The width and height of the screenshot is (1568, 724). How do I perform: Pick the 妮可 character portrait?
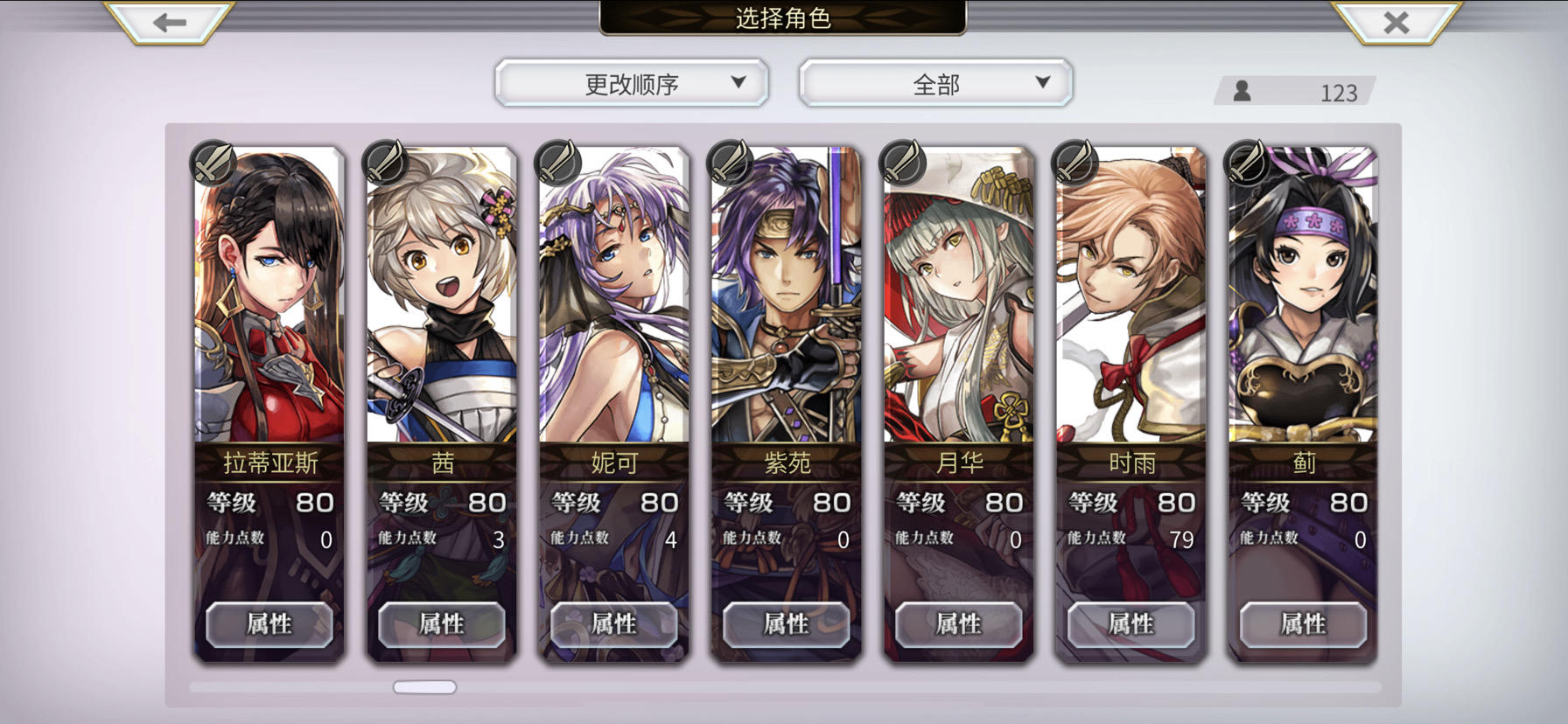pyautogui.click(x=613, y=296)
